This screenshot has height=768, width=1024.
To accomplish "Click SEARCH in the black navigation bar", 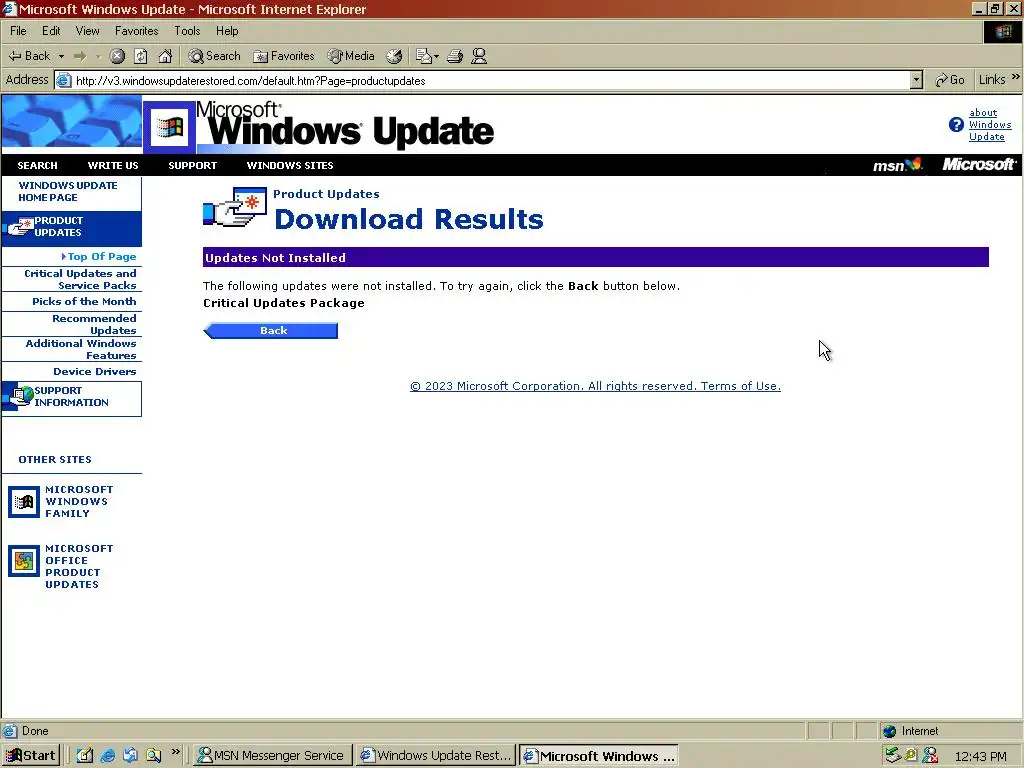I will click(x=37, y=166).
